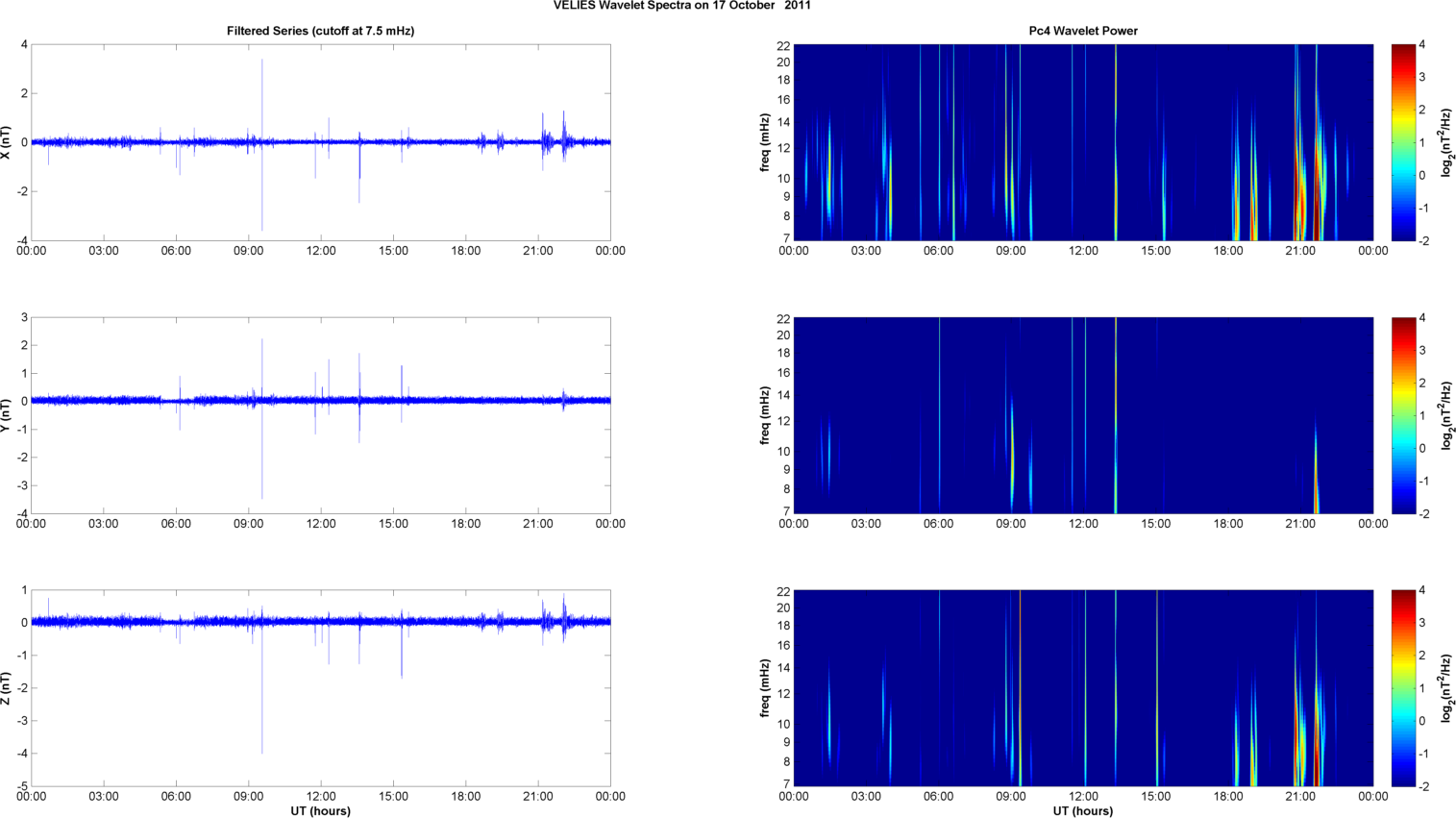
Task: Click the top wavelet panel's colorbar
Action: 1403,142
